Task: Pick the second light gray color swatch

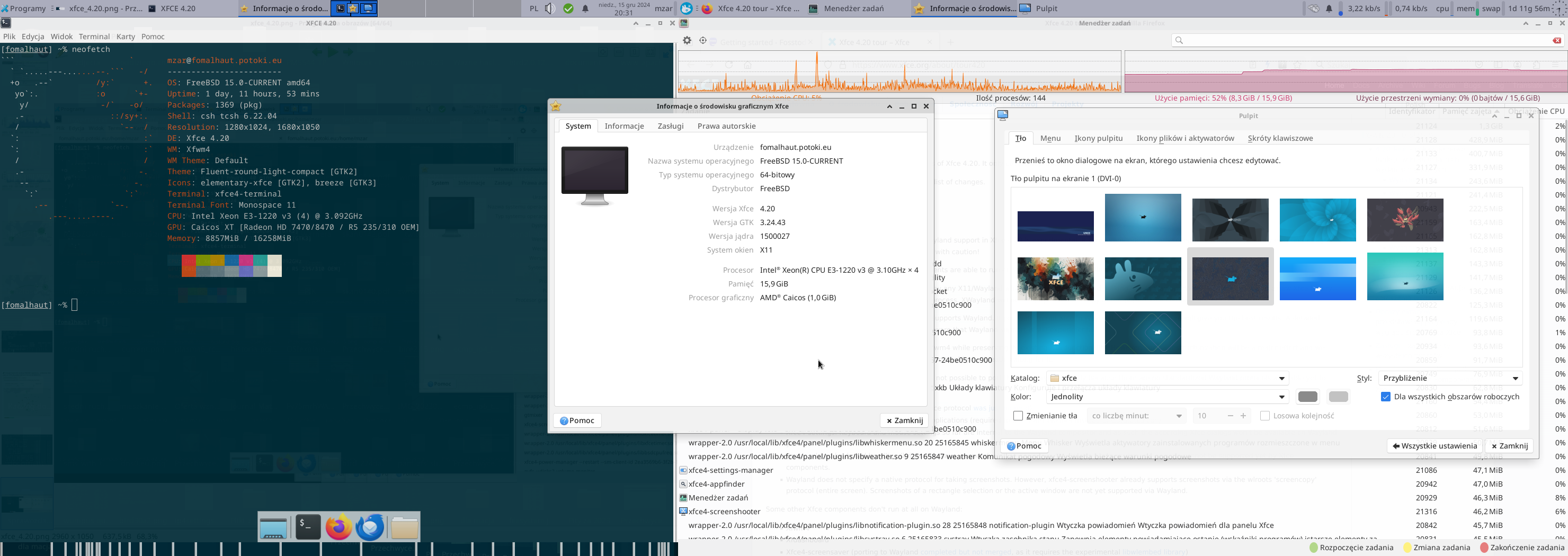Action: click(x=1338, y=397)
